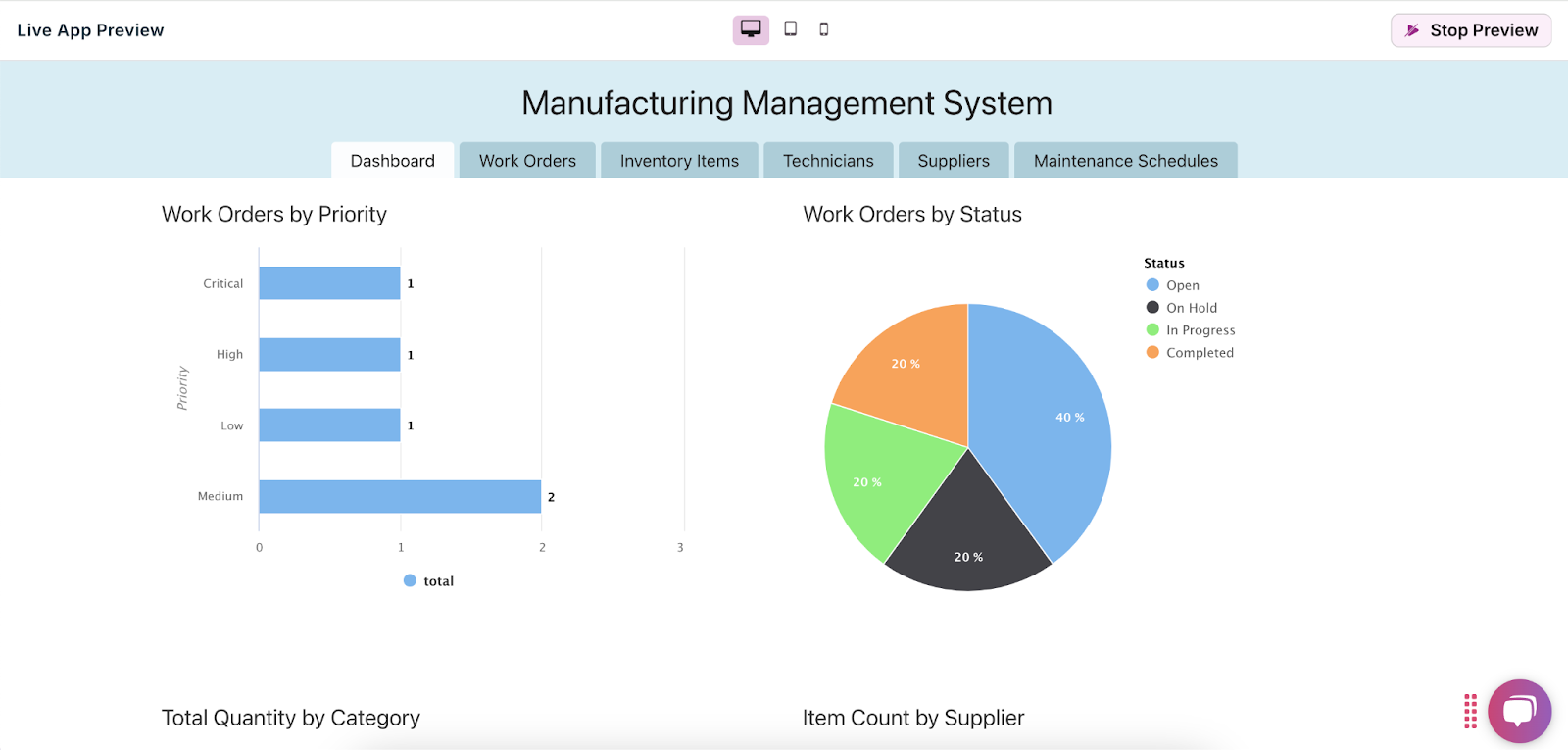
Task: Select the Suppliers tab
Action: [954, 161]
